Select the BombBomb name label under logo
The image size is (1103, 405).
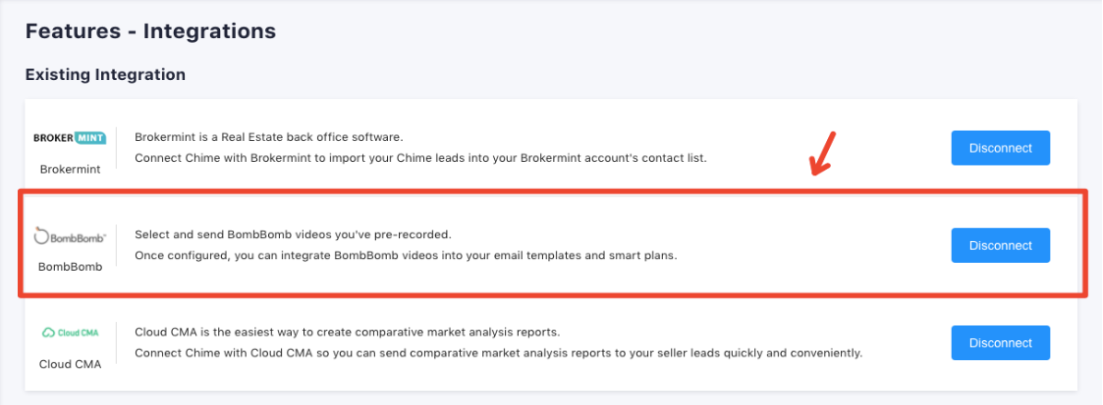tap(70, 267)
